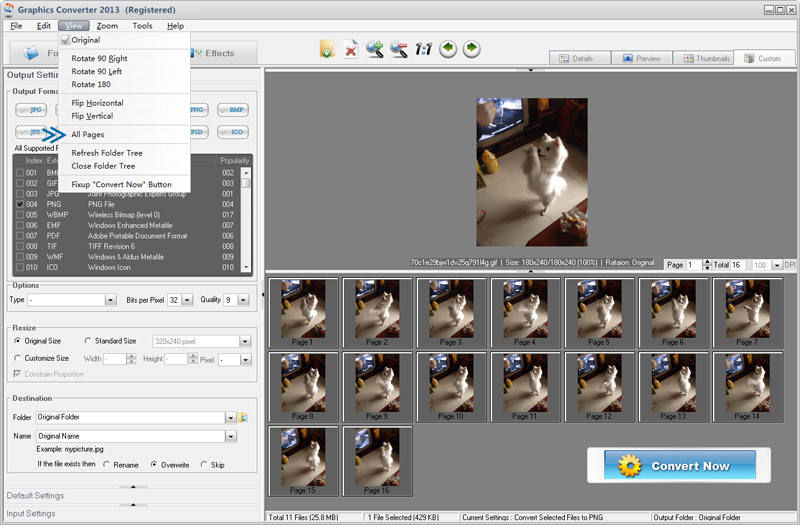Check the 005 WBMP format checkbox
The image size is (800, 525).
pyautogui.click(x=20, y=215)
